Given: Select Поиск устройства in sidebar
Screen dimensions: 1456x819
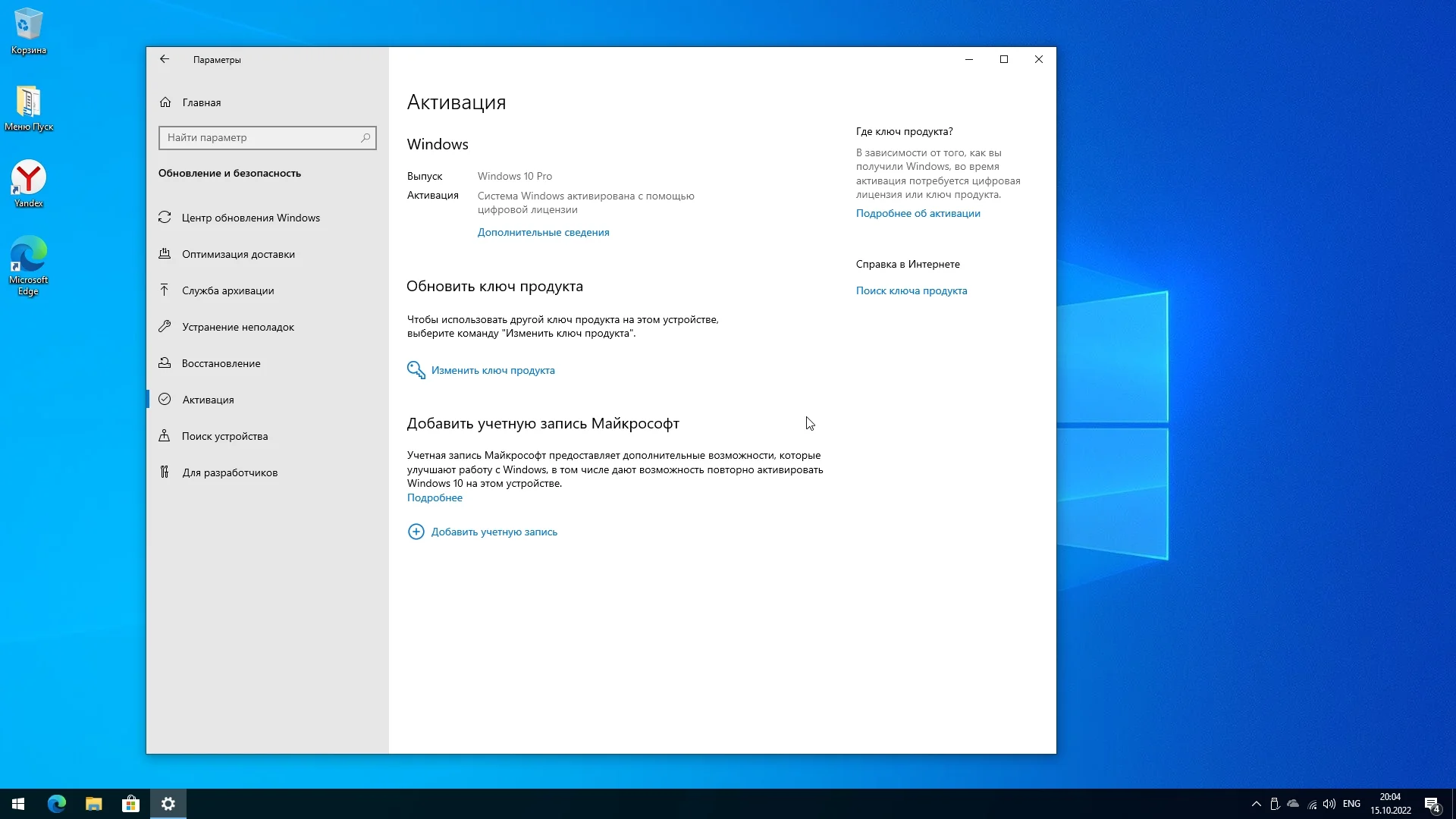Looking at the screenshot, I should point(224,436).
